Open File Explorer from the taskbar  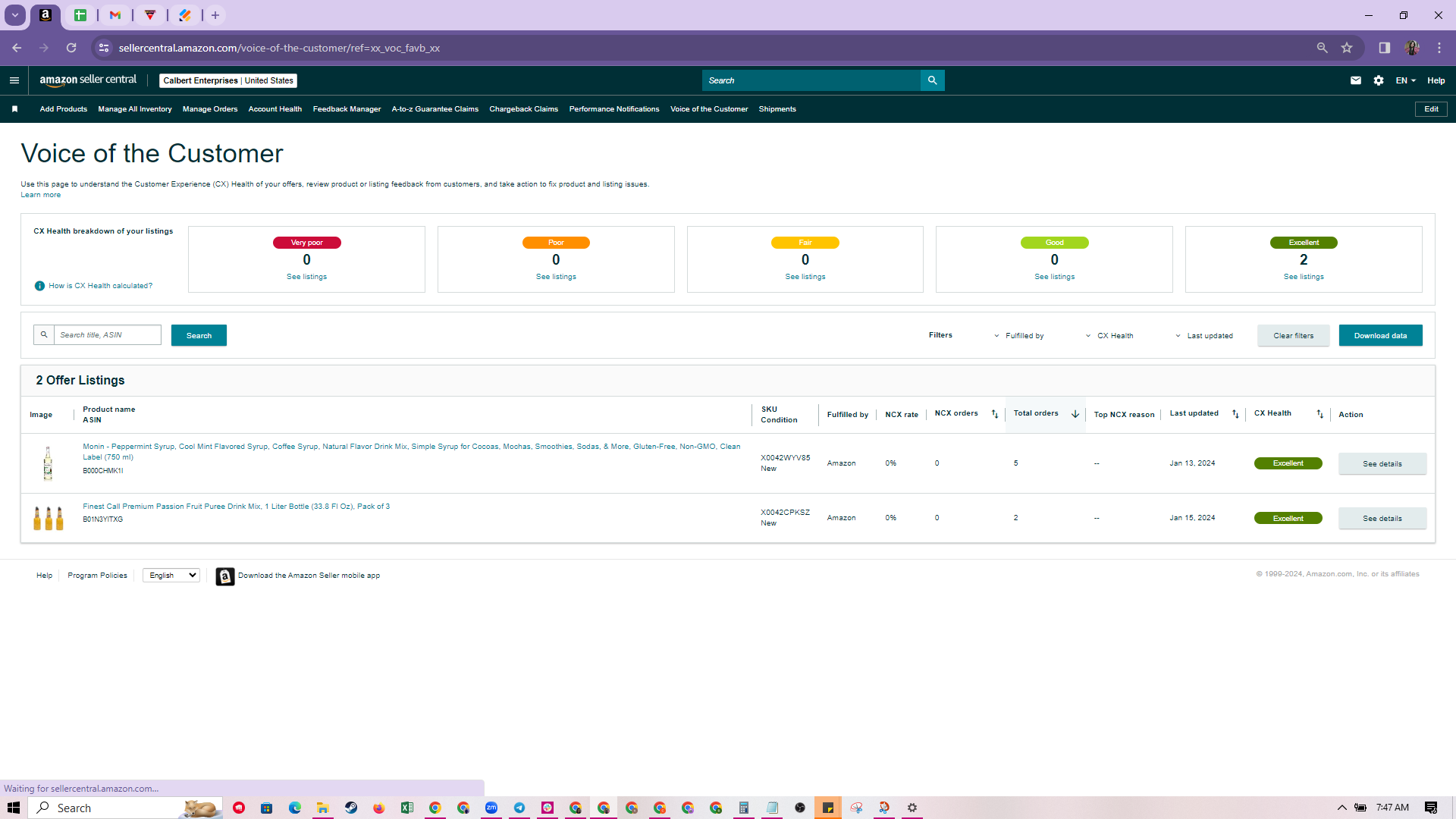point(323,808)
